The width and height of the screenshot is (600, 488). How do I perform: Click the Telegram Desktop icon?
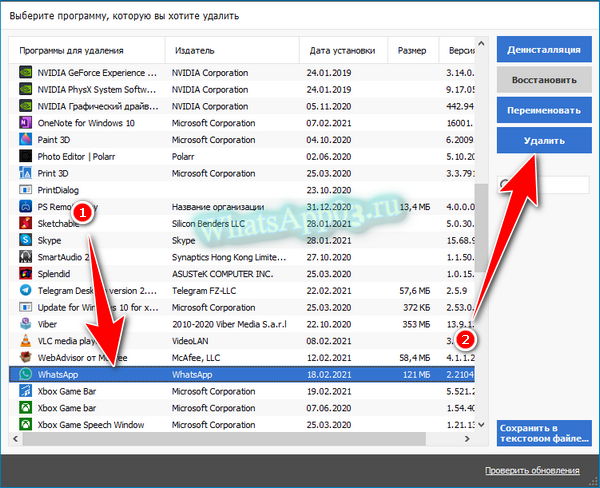coord(26,291)
